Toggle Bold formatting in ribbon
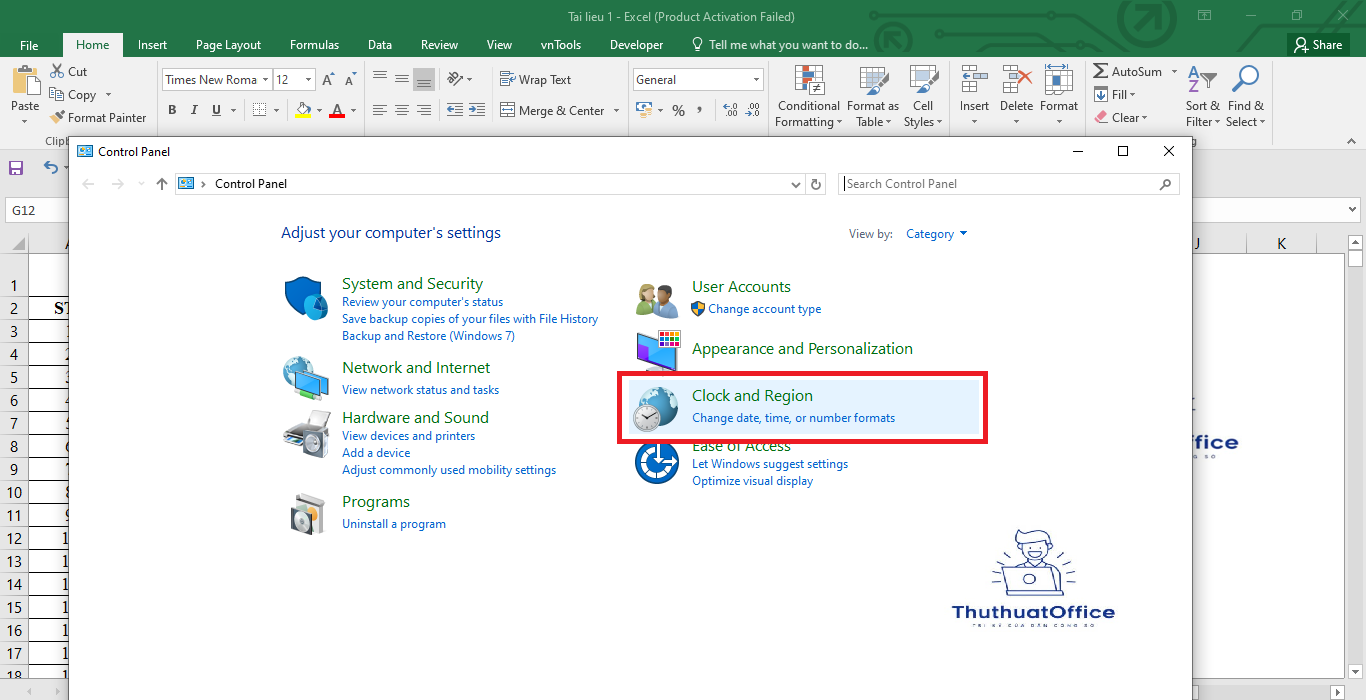 click(x=172, y=110)
